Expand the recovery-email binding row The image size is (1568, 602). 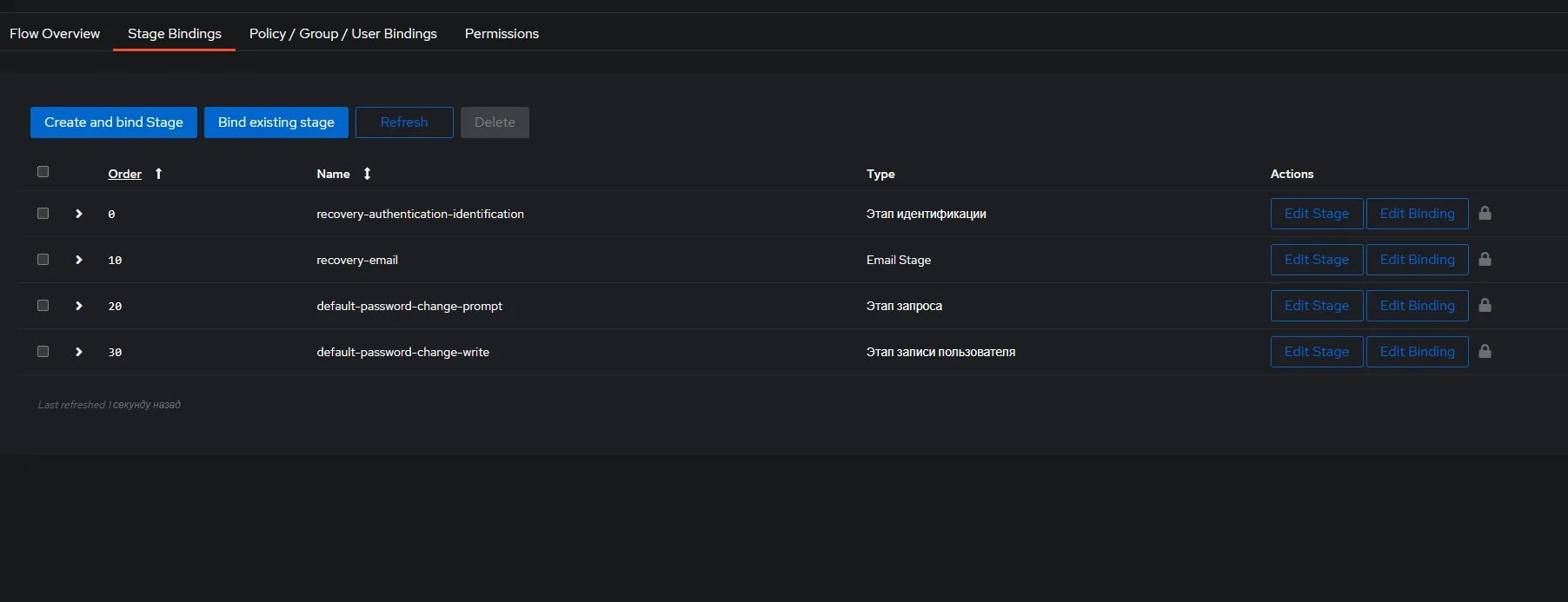(79, 260)
